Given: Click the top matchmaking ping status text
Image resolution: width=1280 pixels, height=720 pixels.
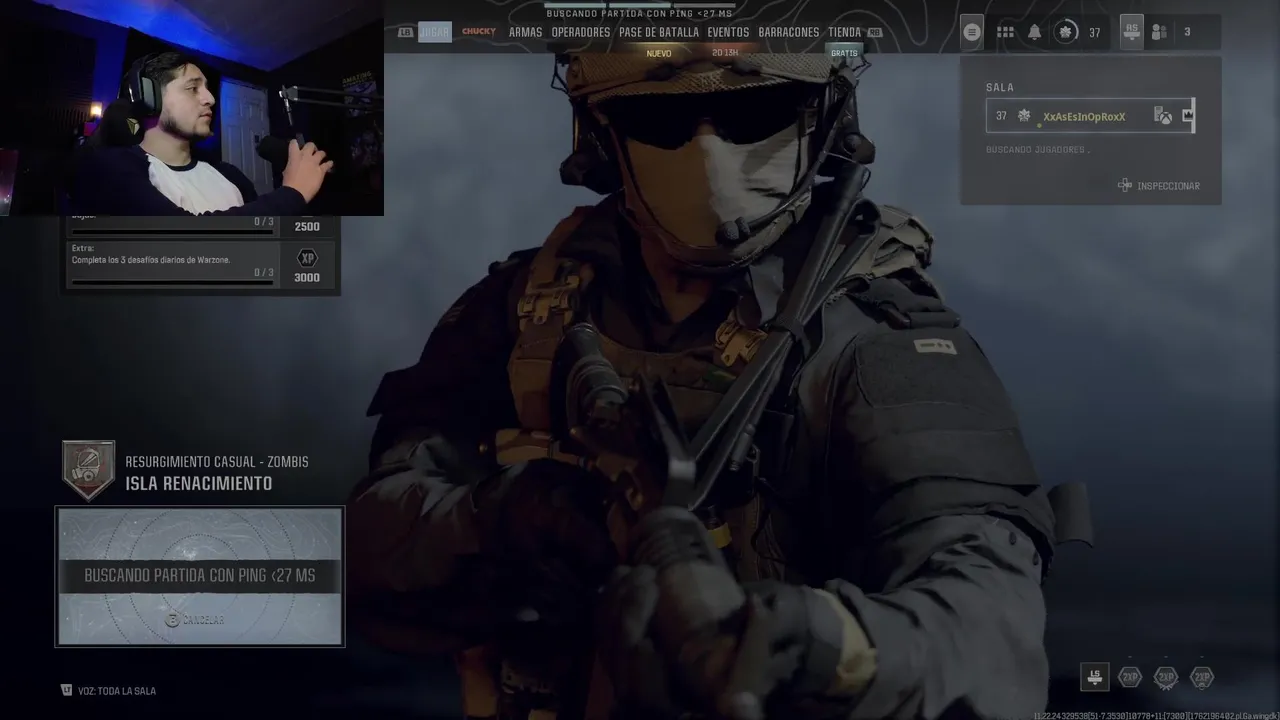Looking at the screenshot, I should pyautogui.click(x=639, y=14).
